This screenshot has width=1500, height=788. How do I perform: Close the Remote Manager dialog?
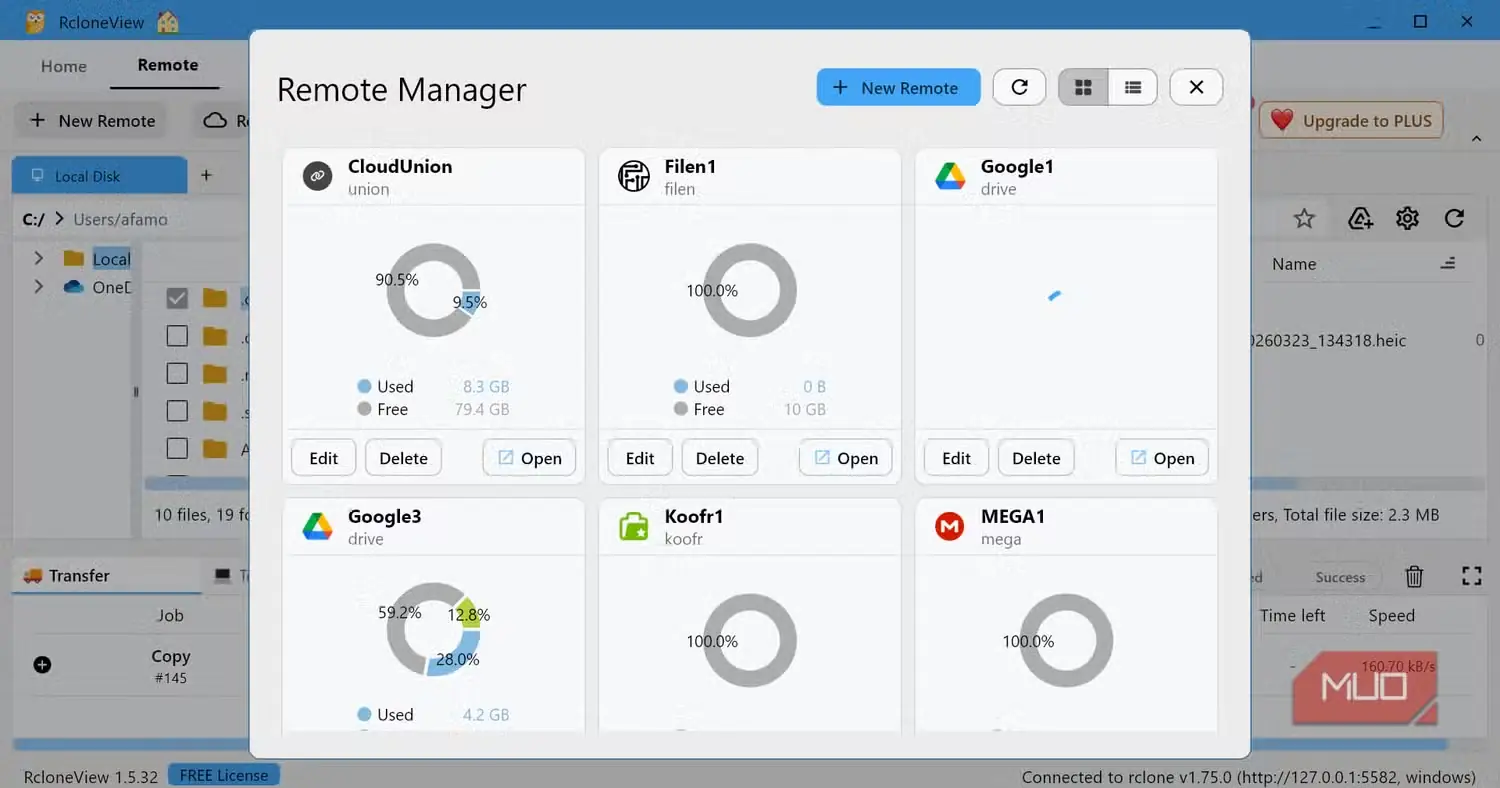click(1196, 87)
